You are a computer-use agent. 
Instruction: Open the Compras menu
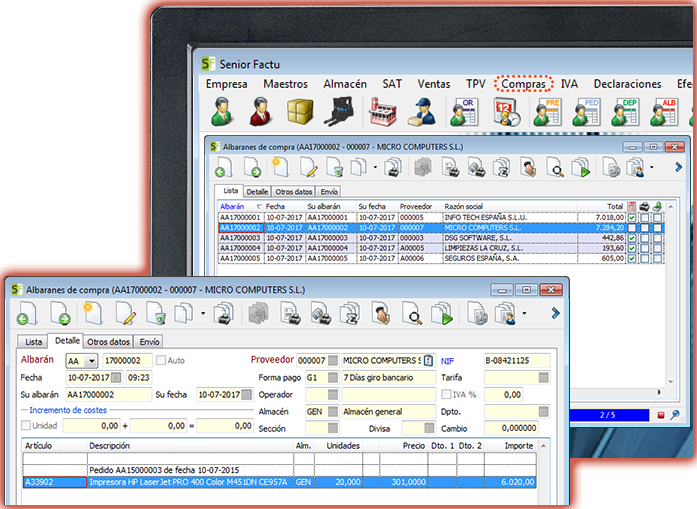tap(523, 84)
